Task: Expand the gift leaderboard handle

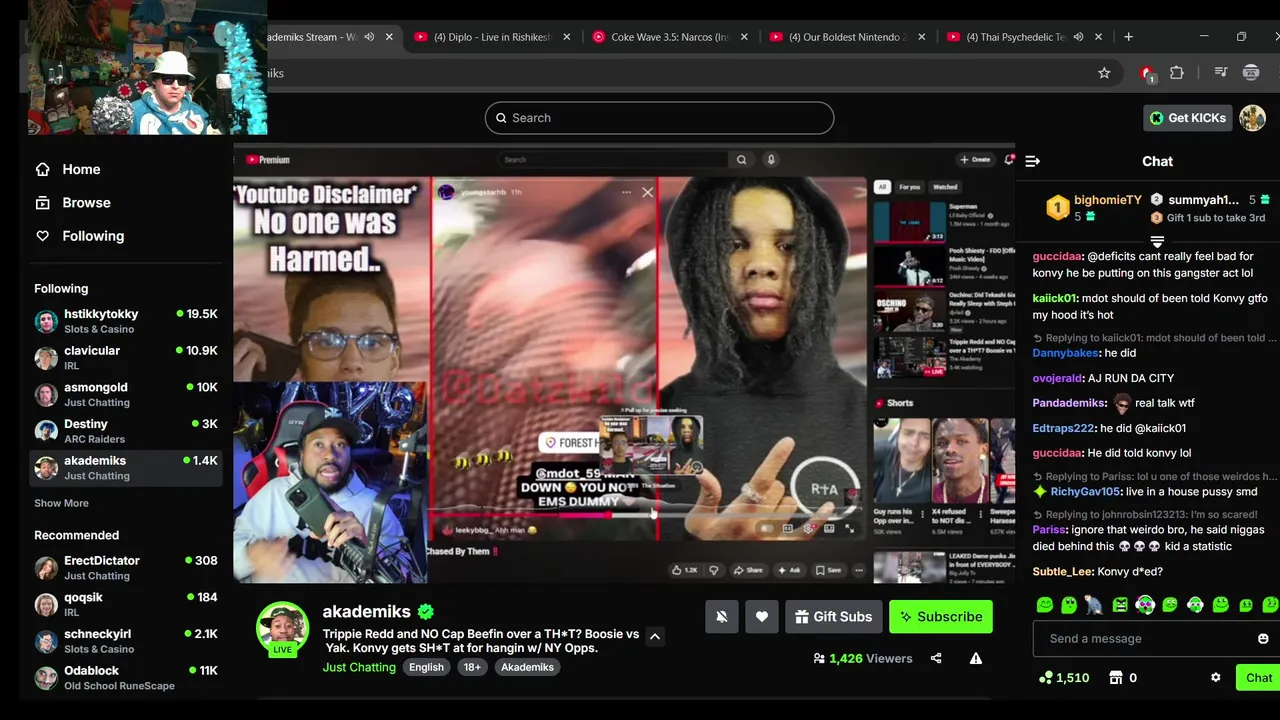Action: tap(1157, 241)
